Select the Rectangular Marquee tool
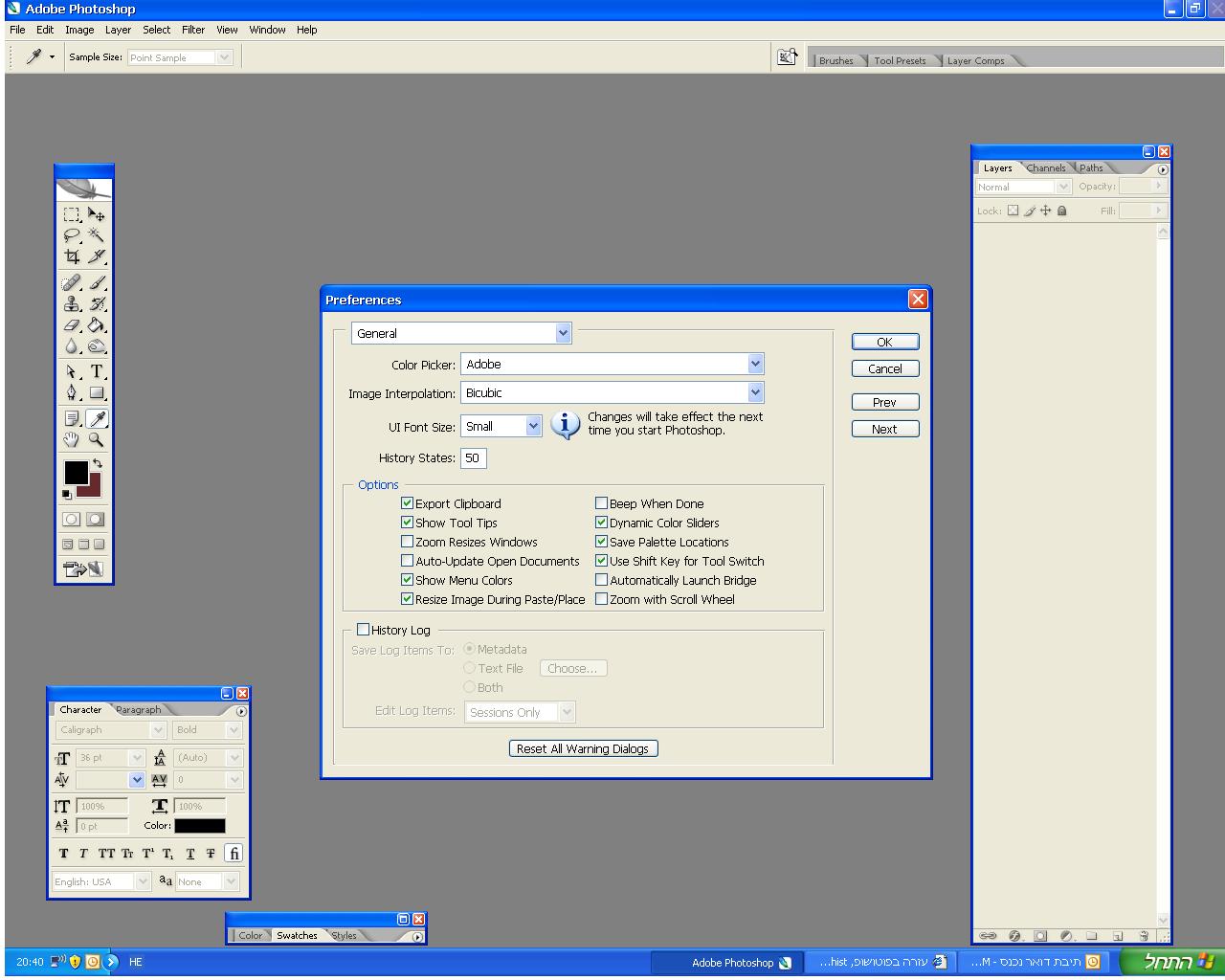Image resolution: width=1225 pixels, height=980 pixels. click(x=72, y=214)
